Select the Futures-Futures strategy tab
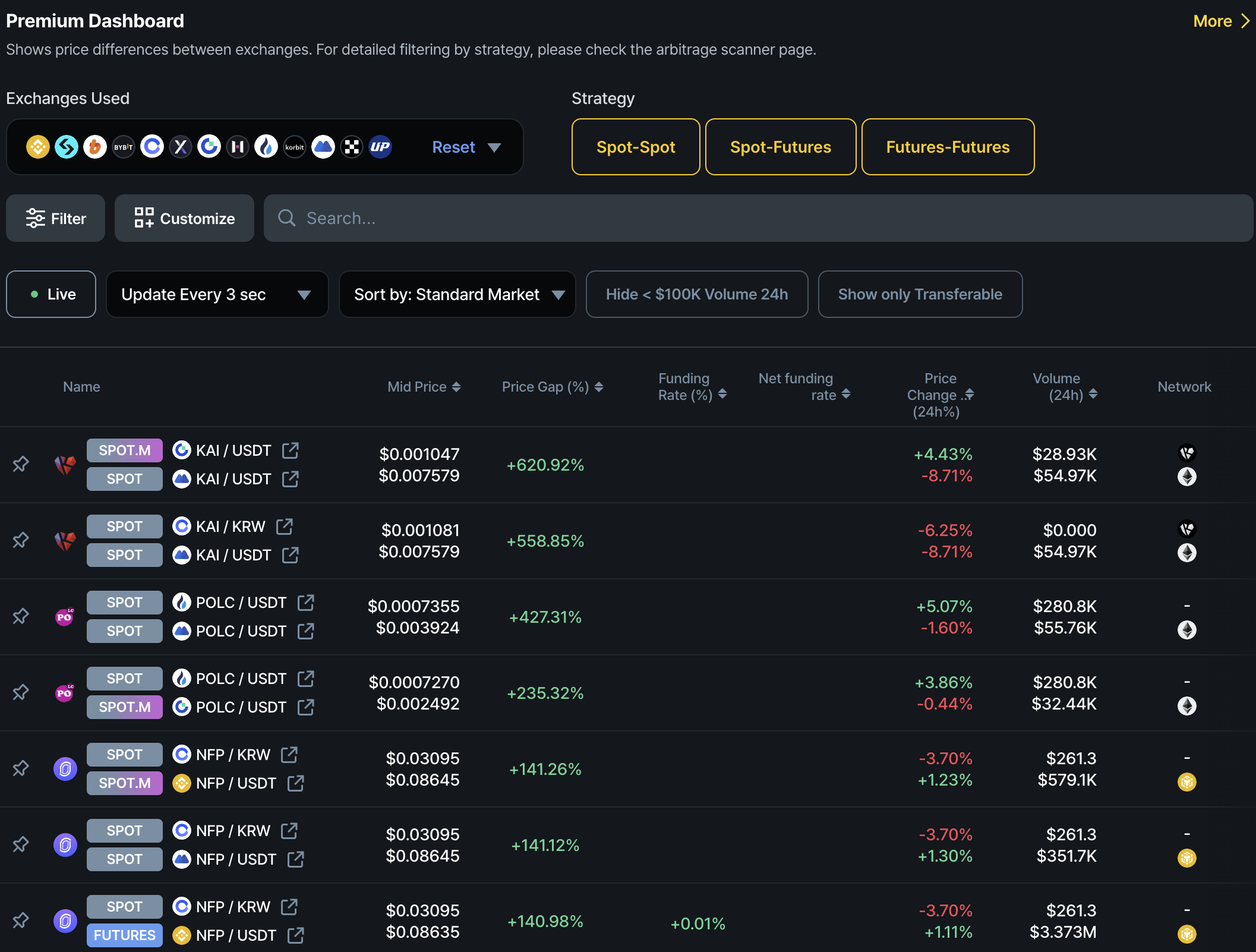Viewport: 1256px width, 952px height. [947, 147]
